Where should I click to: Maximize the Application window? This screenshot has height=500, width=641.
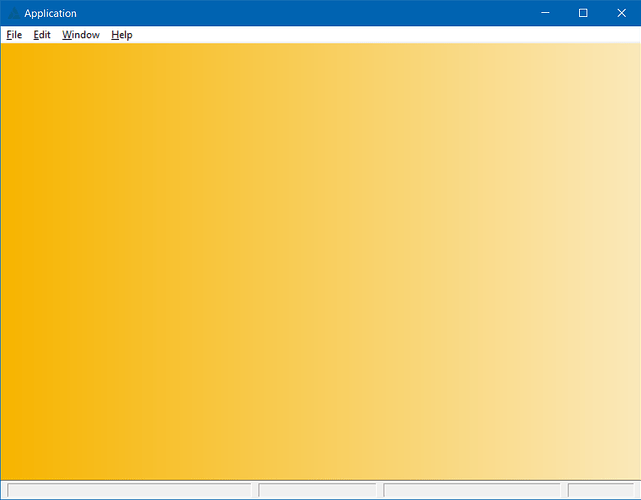pyautogui.click(x=583, y=13)
